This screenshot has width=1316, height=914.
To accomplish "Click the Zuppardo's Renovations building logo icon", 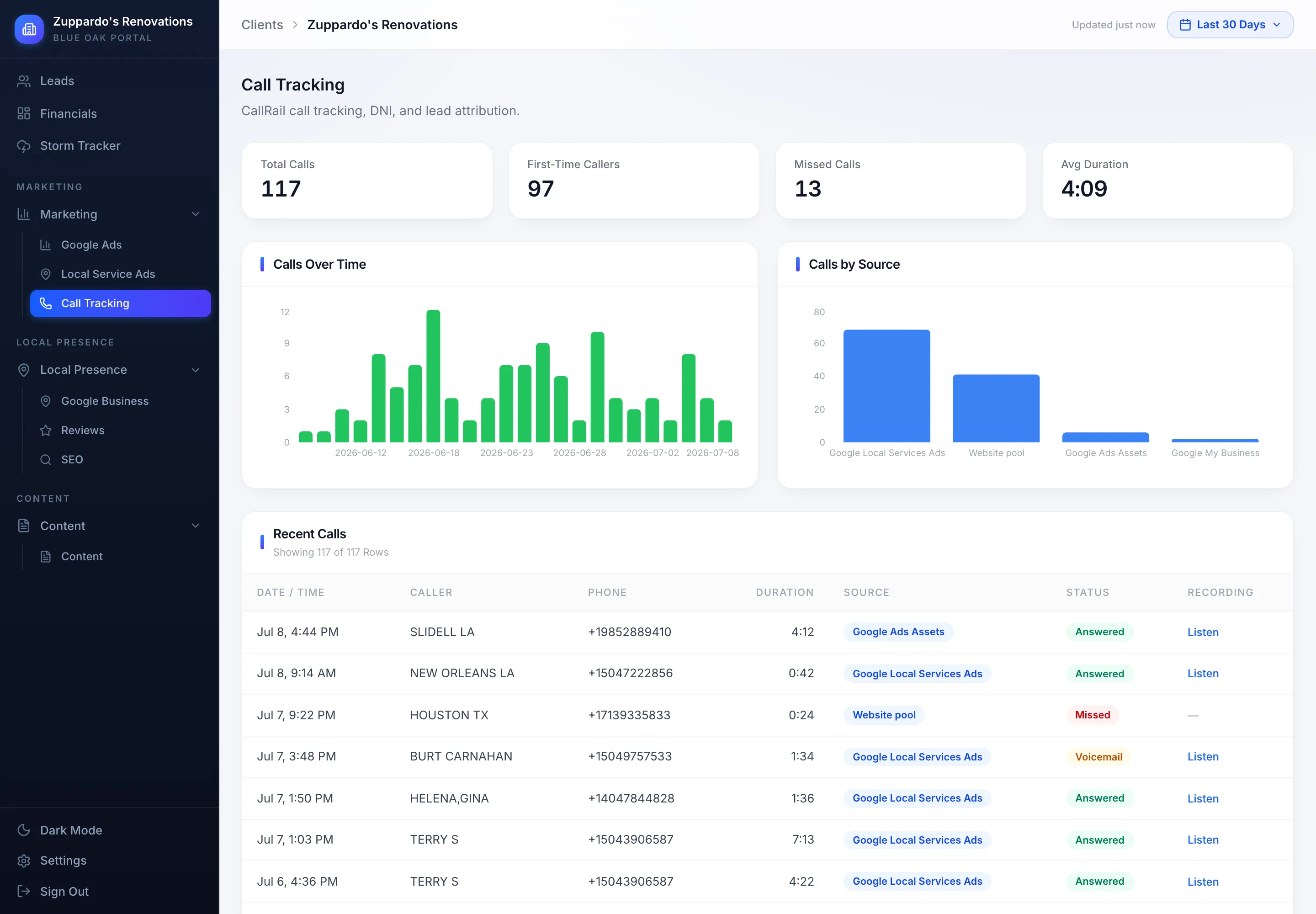I will pos(29,29).
